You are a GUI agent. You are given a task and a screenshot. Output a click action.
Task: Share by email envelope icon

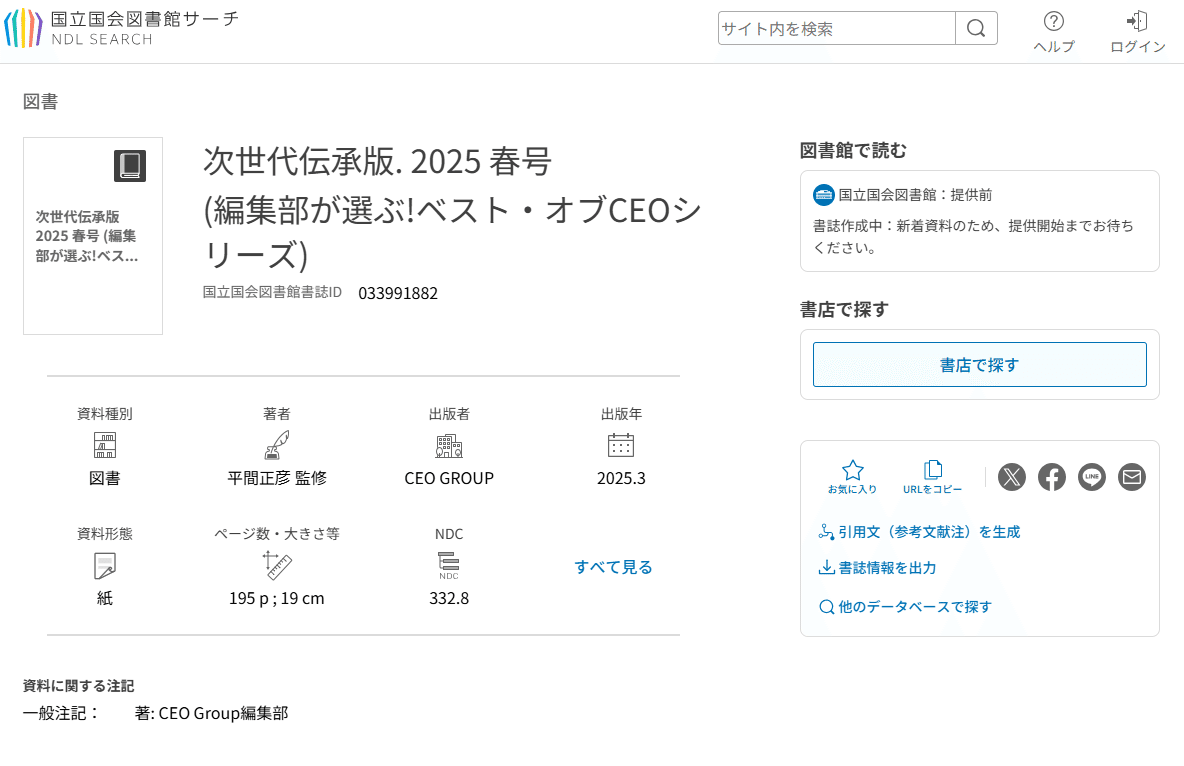[x=1132, y=477]
